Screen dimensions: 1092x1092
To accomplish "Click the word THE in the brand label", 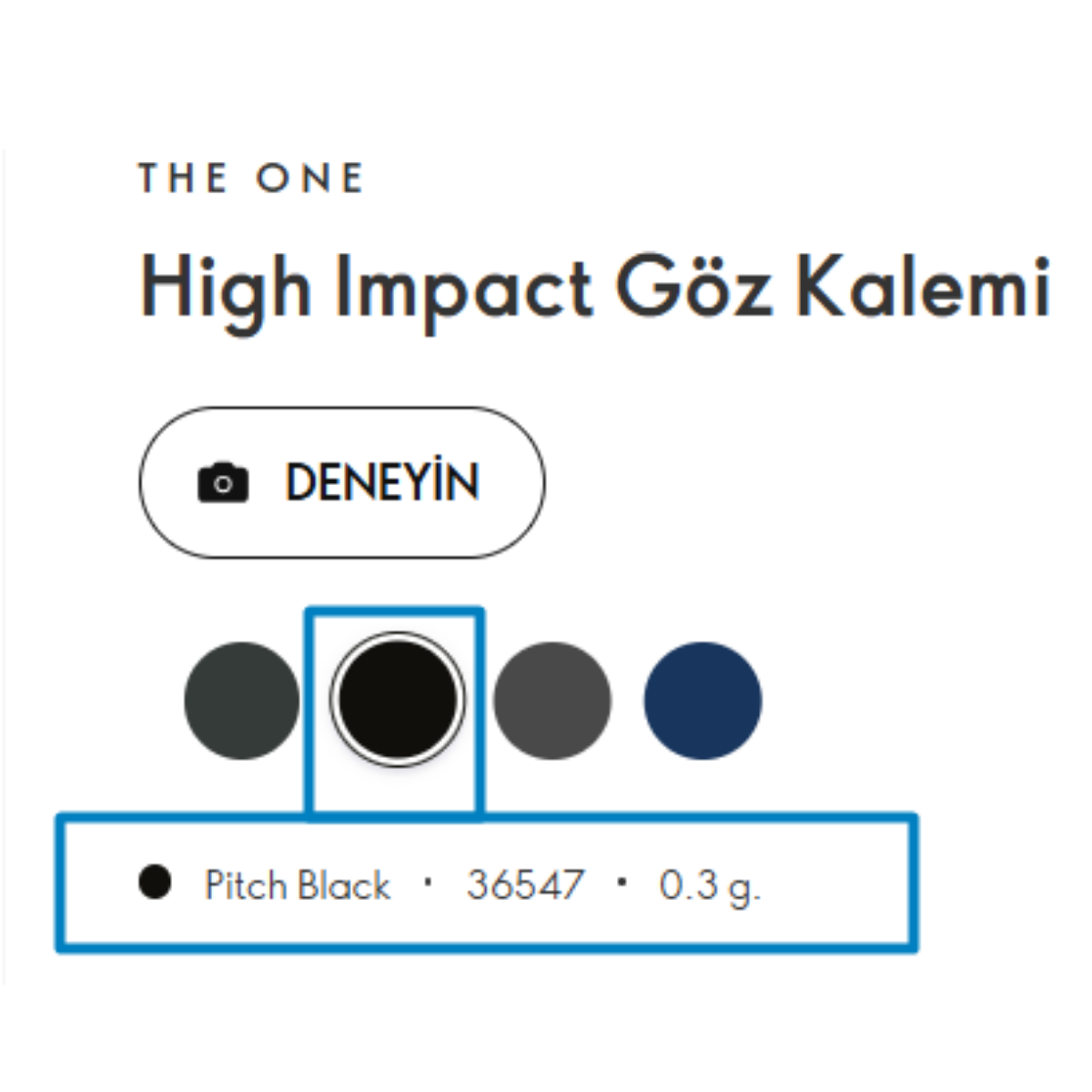I will pyautogui.click(x=182, y=178).
